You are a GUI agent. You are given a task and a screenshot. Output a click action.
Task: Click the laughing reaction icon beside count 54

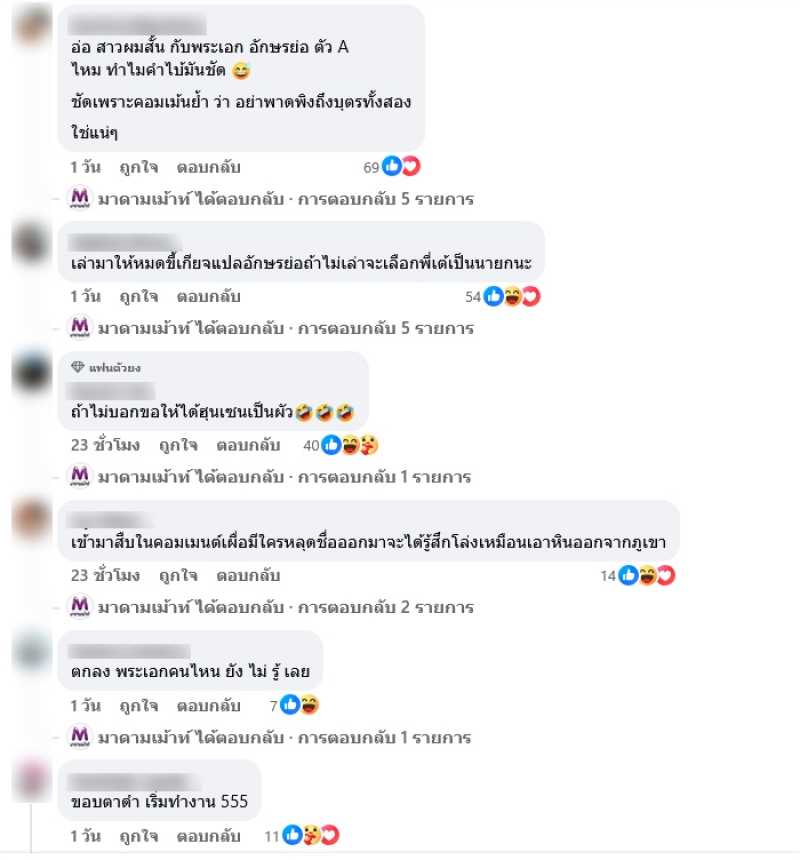(512, 296)
